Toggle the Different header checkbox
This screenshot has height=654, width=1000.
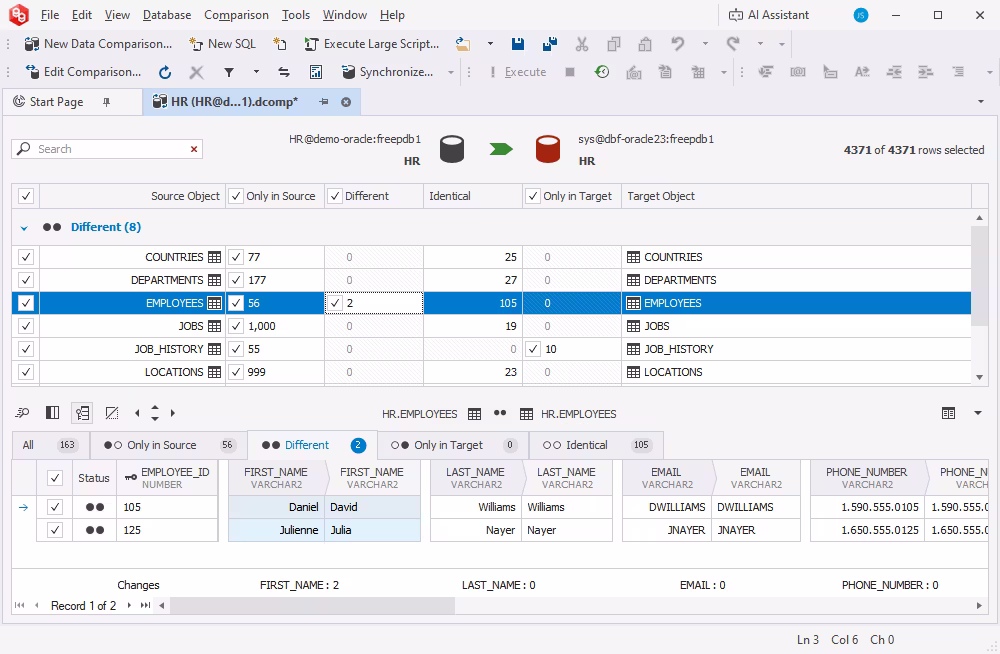pyautogui.click(x=335, y=196)
